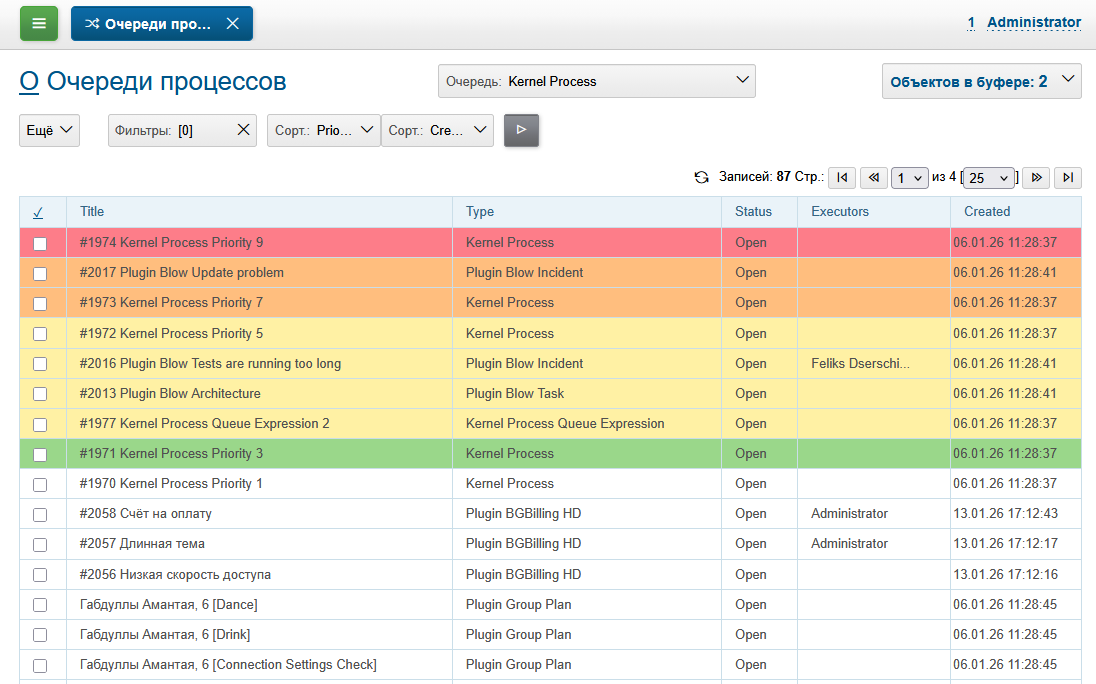The image size is (1096, 684).
Task: Refresh the records list
Action: [x=702, y=177]
